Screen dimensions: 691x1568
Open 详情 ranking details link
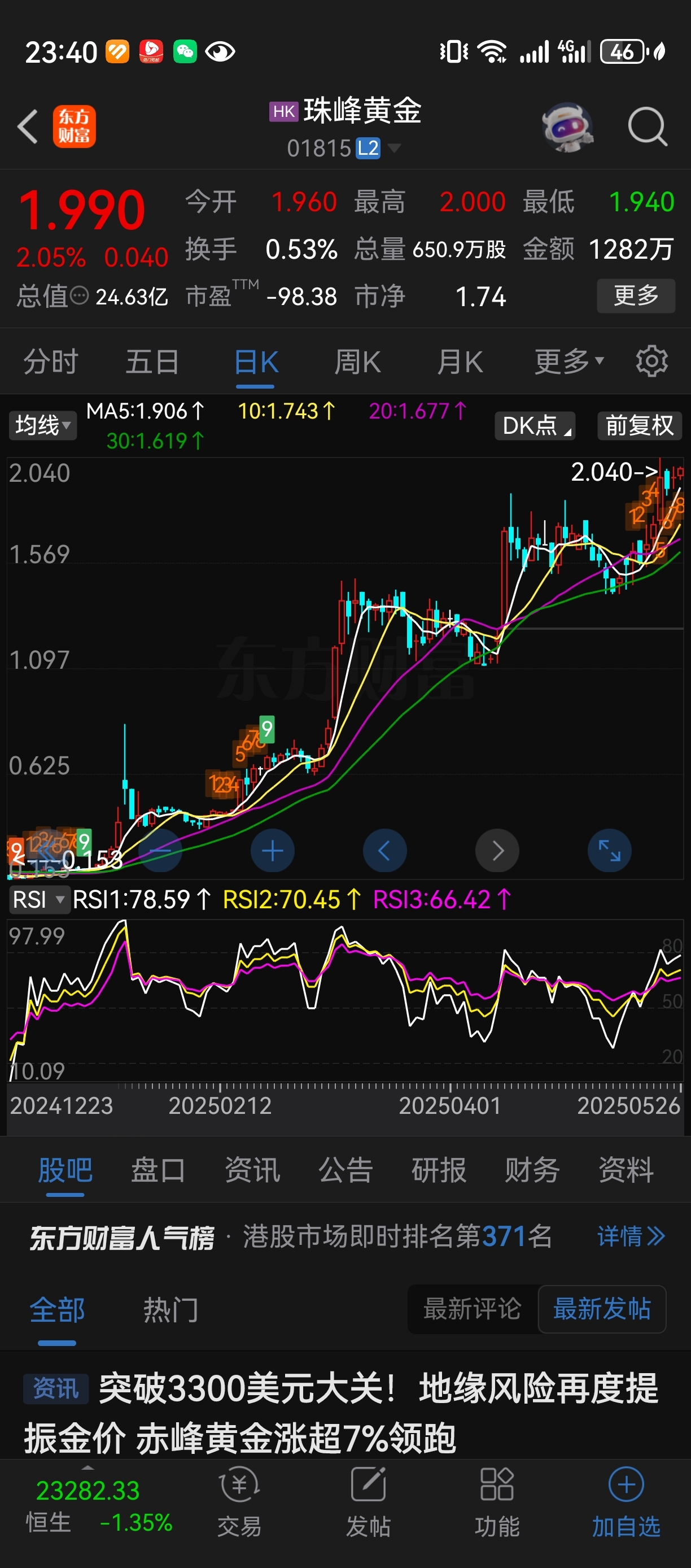631,1236
